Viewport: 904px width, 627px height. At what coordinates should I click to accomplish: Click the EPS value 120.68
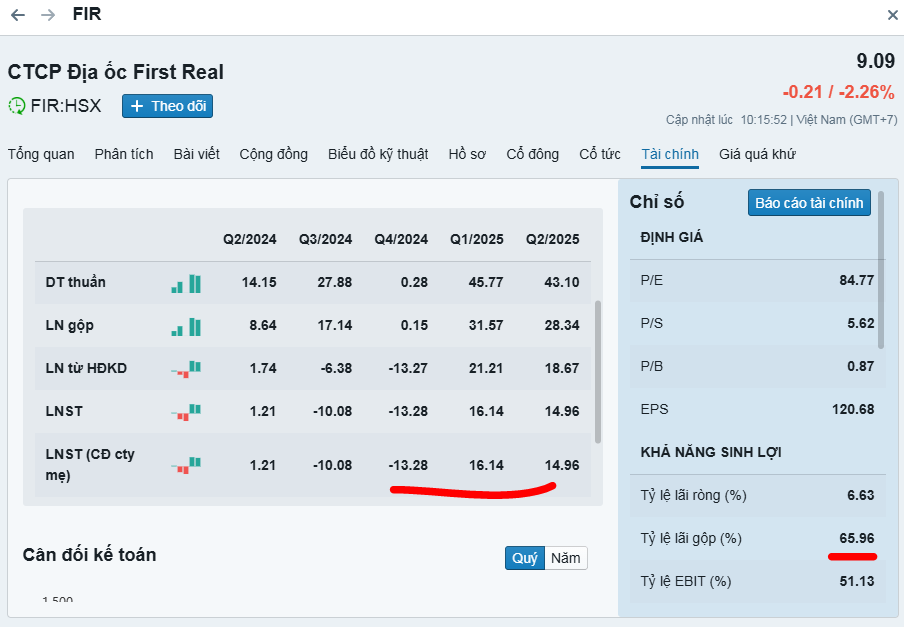pyautogui.click(x=853, y=410)
